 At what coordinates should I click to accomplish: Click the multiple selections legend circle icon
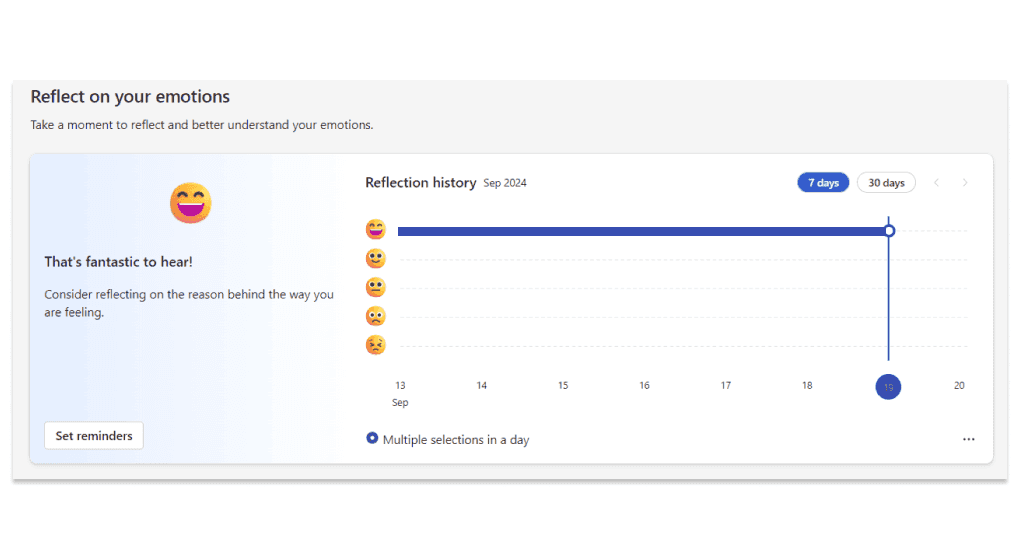pos(373,439)
